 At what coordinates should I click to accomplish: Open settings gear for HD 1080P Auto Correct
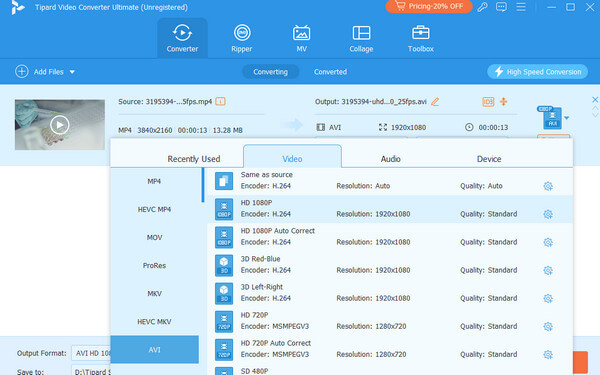(548, 242)
